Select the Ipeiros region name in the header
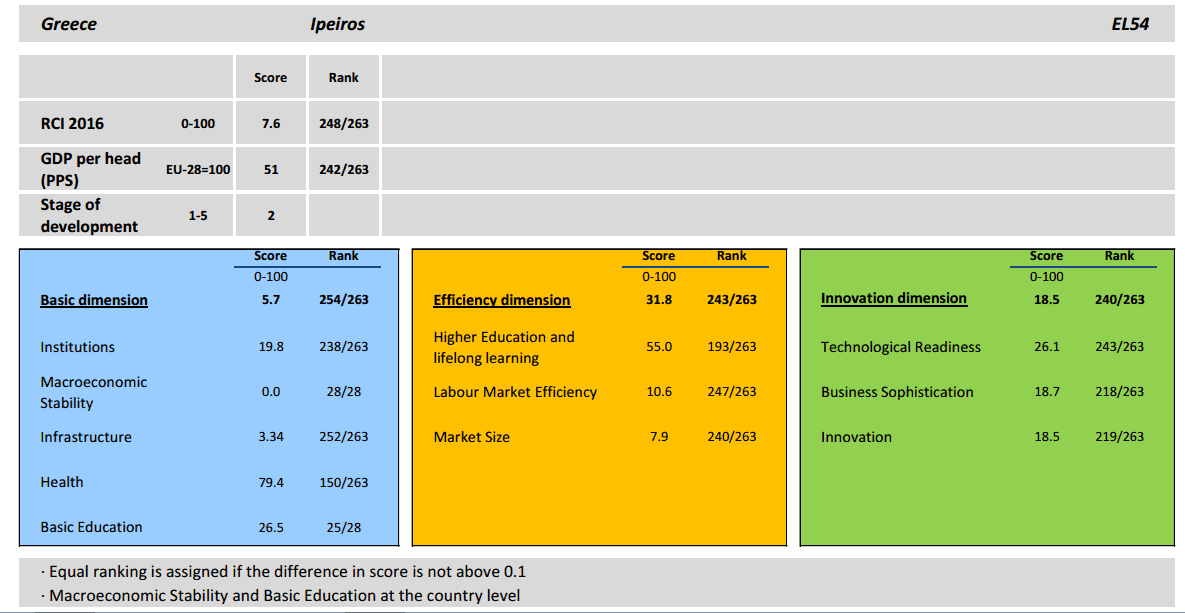 click(337, 24)
